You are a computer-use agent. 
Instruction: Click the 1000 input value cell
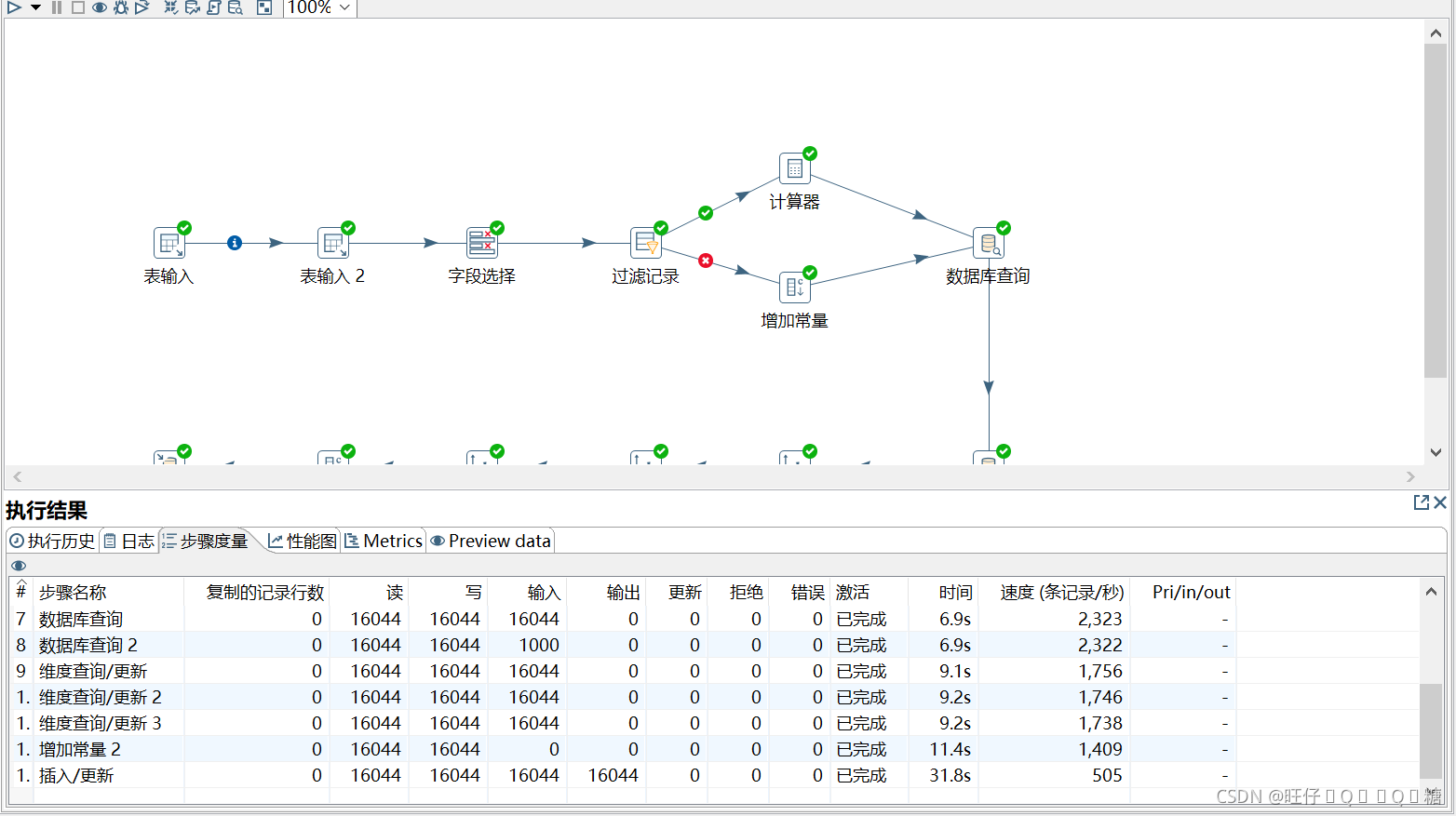coord(539,645)
